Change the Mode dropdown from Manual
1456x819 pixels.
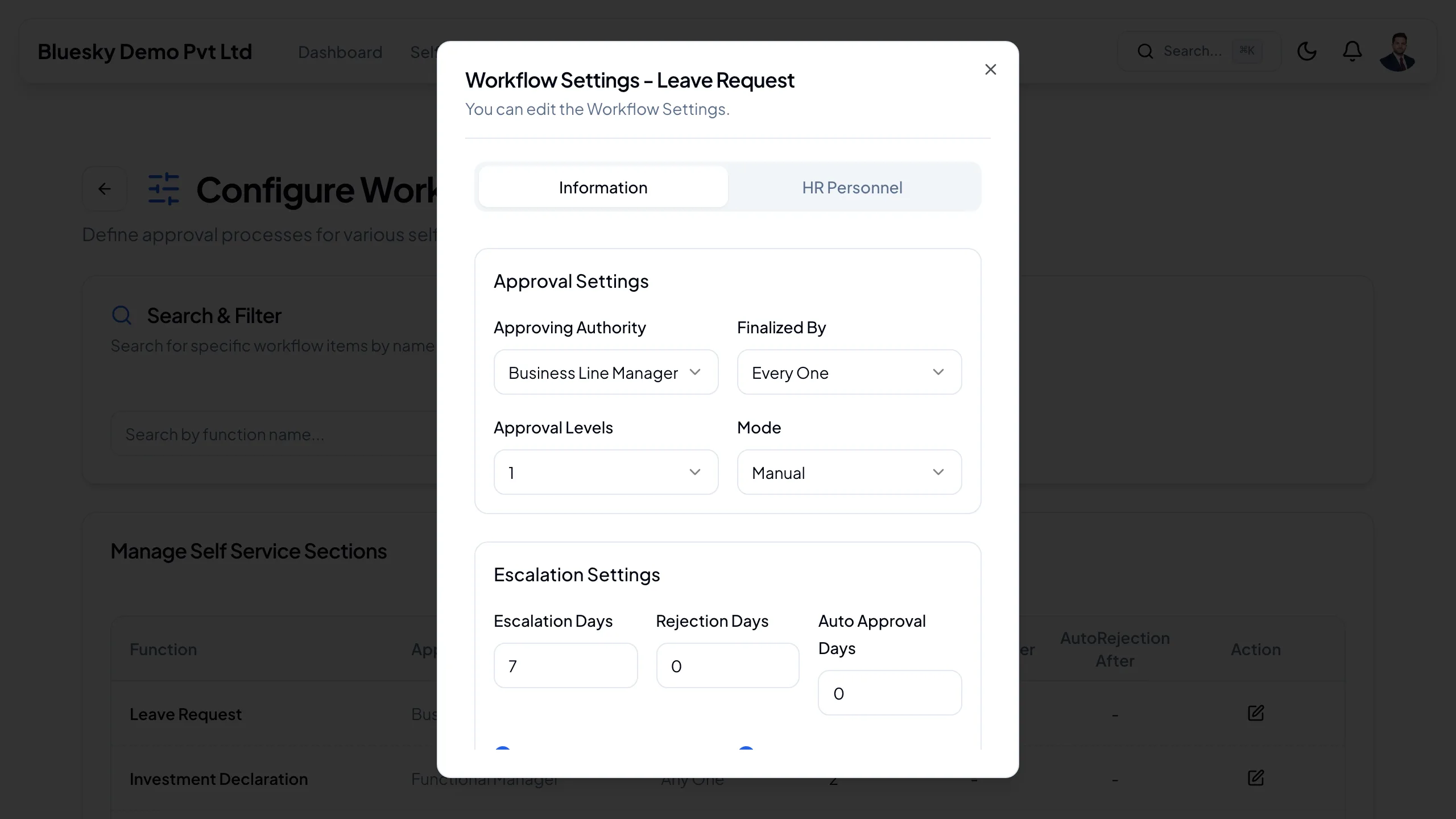click(x=849, y=473)
